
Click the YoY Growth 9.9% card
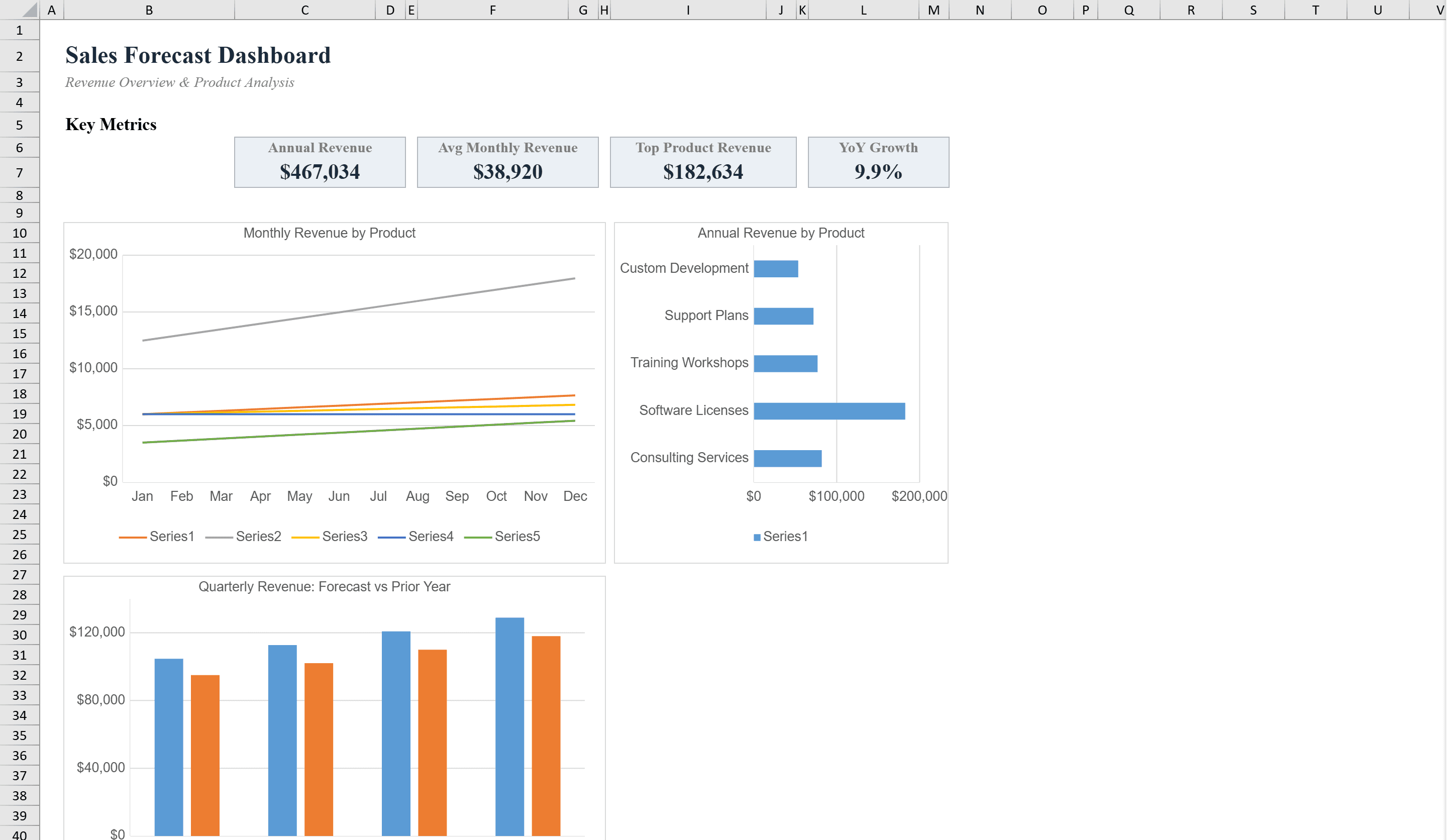(878, 161)
